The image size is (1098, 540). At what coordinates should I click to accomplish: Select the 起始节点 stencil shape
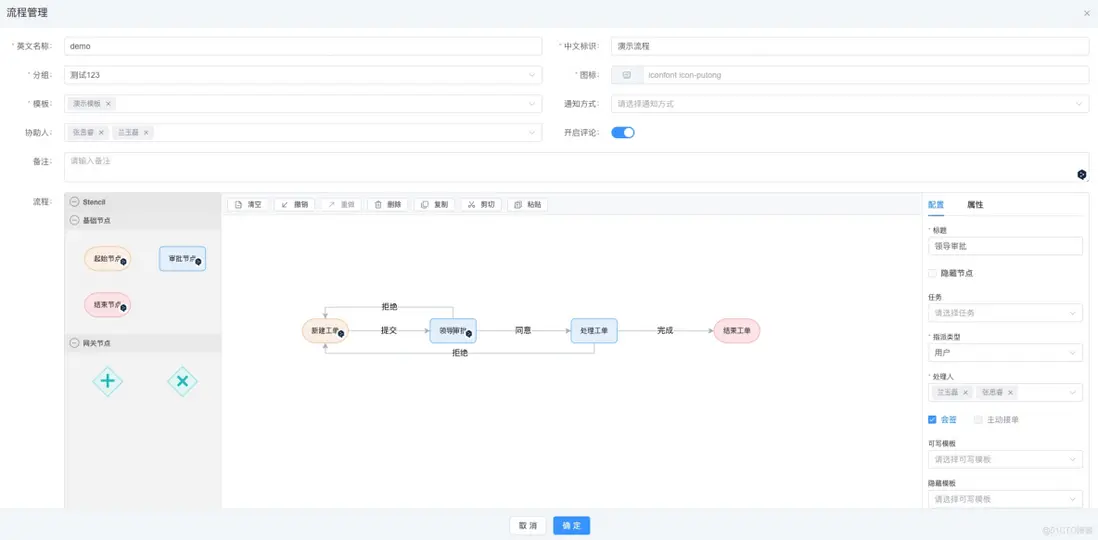[108, 258]
